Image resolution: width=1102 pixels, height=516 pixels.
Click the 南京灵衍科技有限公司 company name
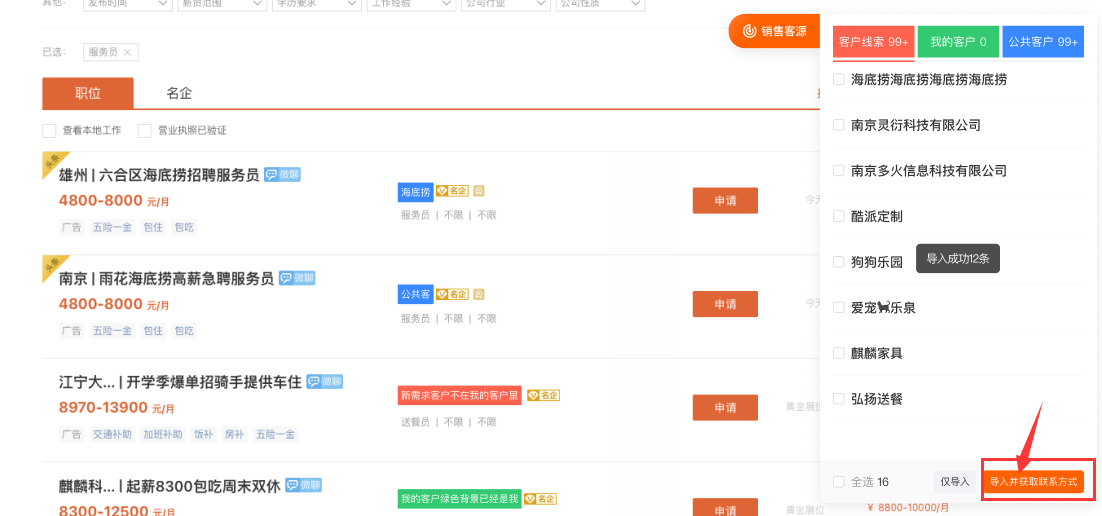pos(915,125)
